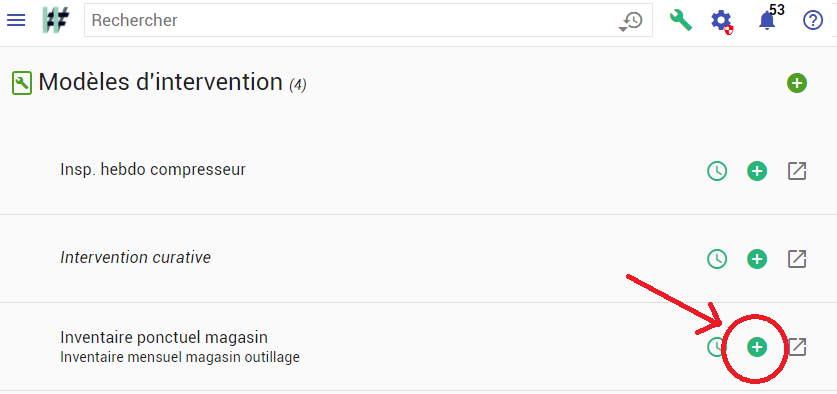Screen dimensions: 837x394
Task: Open the search history dropdown
Action: [631, 21]
